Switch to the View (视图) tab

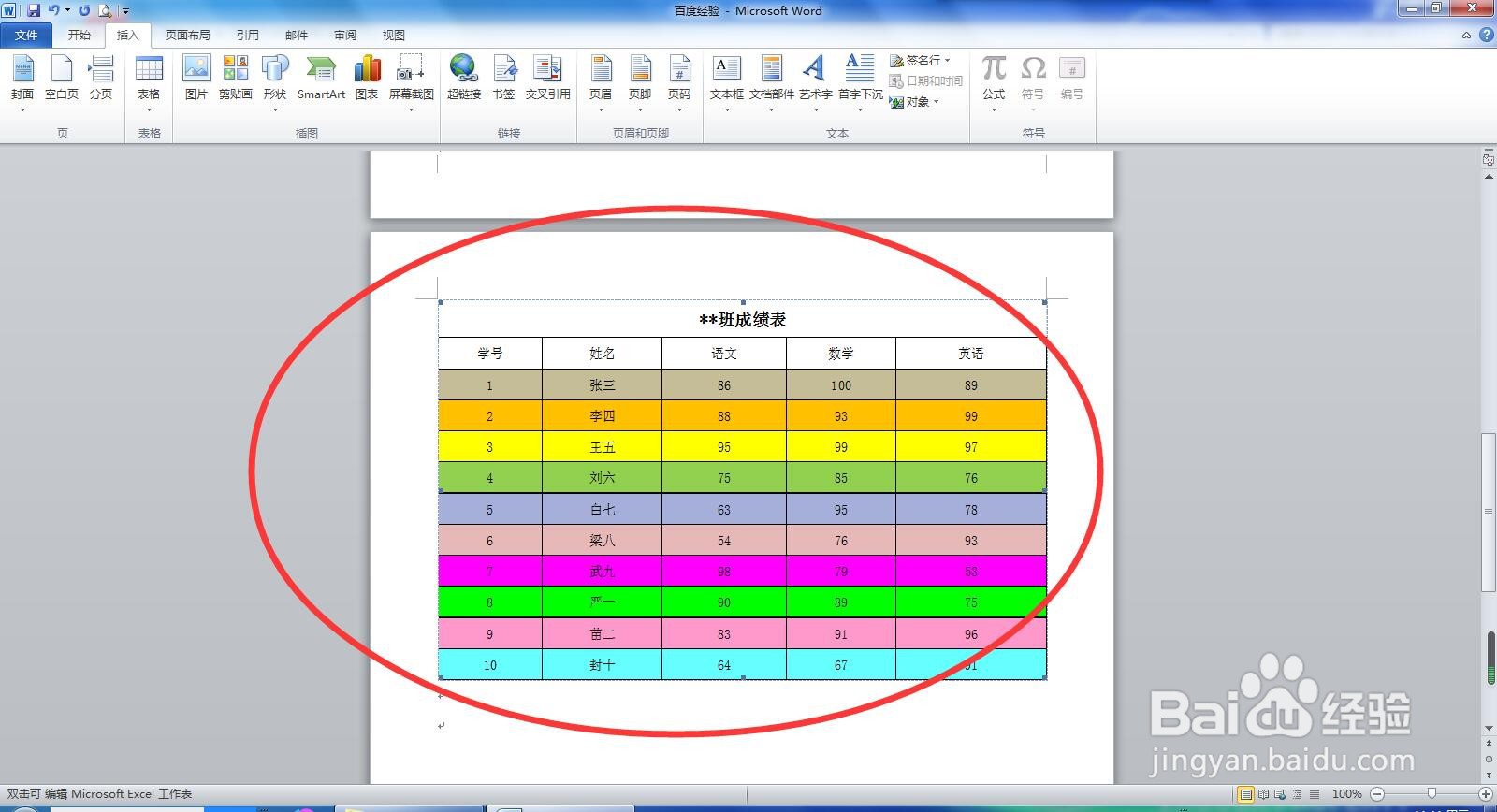tap(394, 36)
